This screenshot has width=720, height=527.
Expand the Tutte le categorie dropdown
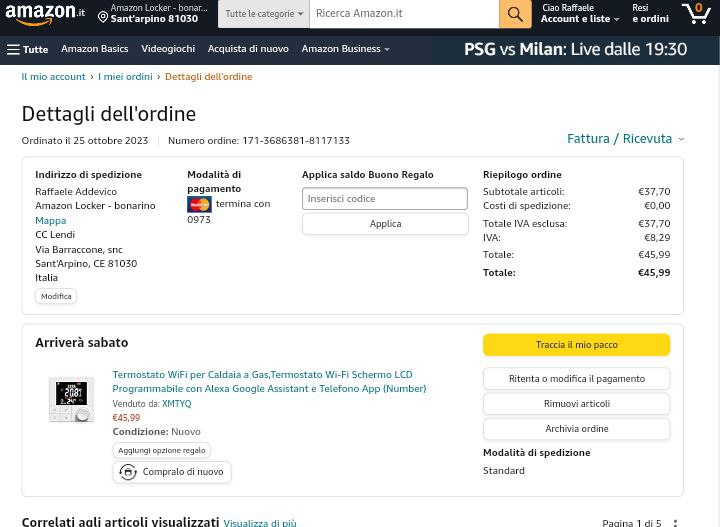point(264,14)
